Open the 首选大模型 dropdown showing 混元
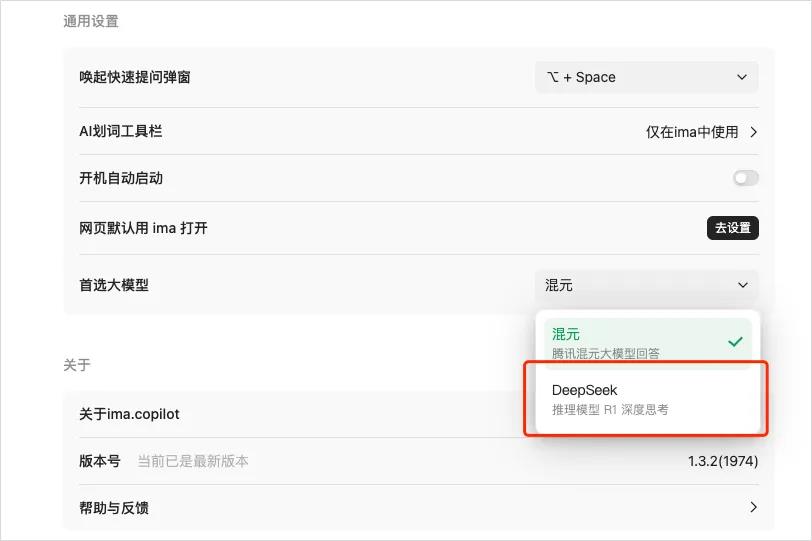 [646, 285]
